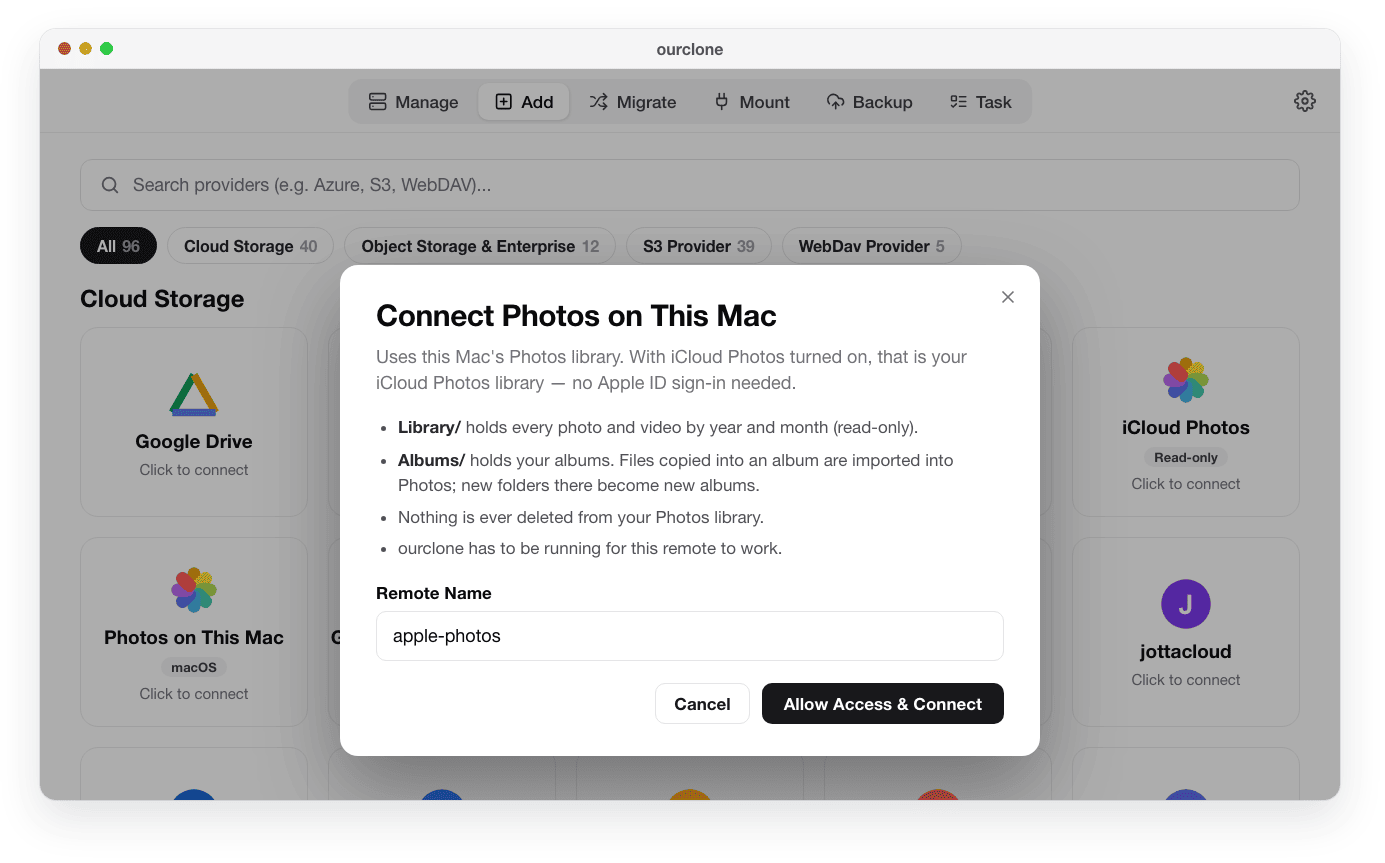The width and height of the screenshot is (1385, 863).
Task: Click the Cloud Storage section heading
Action: [x=162, y=299]
